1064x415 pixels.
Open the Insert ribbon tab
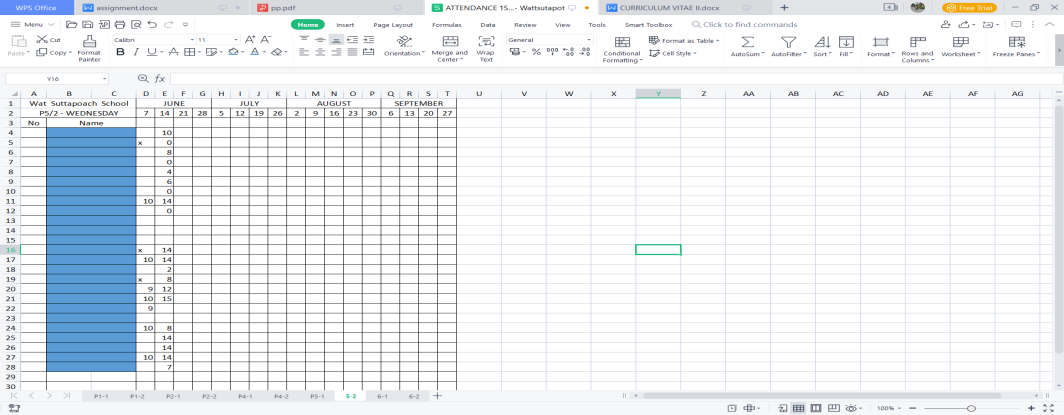345,24
